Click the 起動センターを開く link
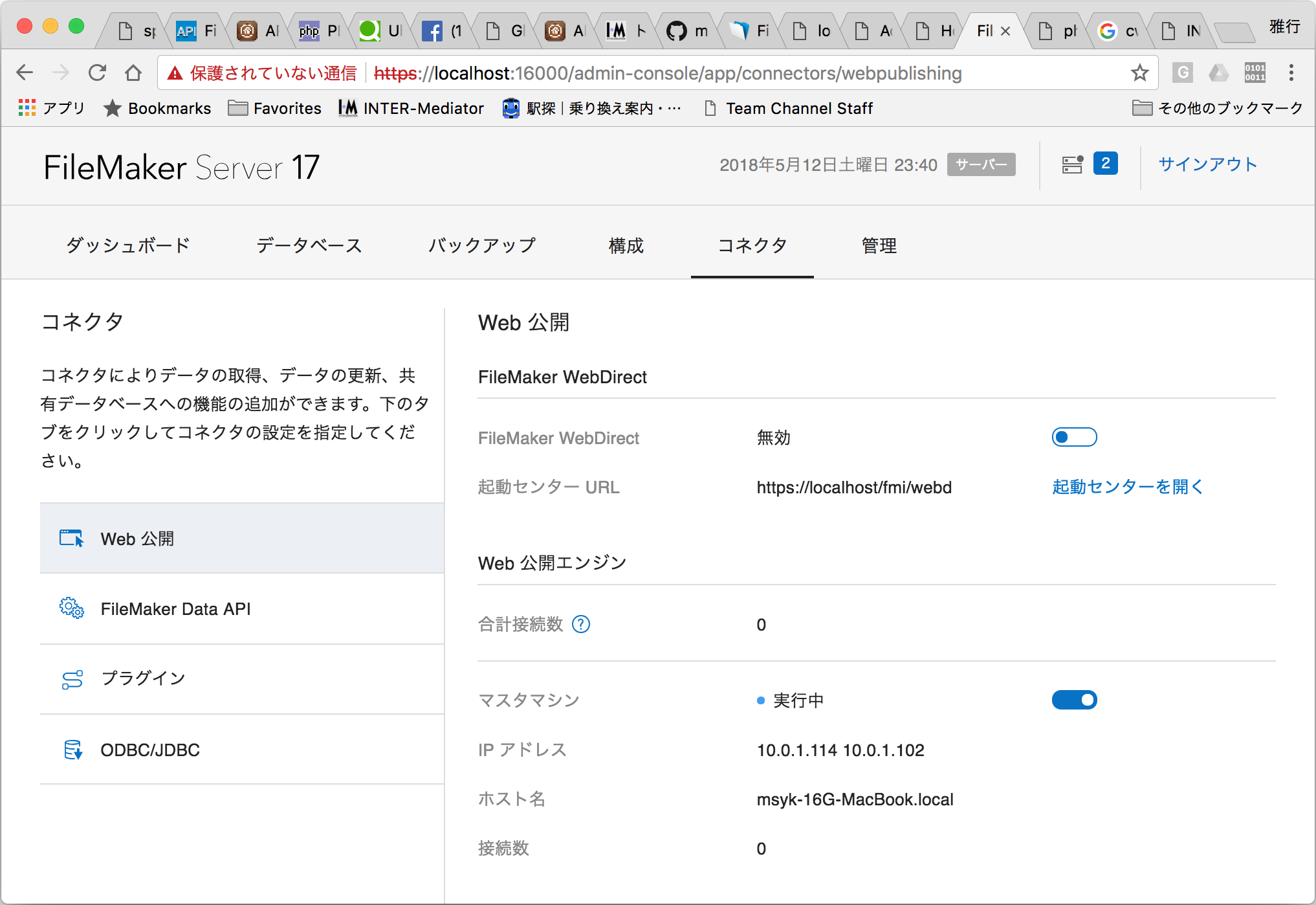The height and width of the screenshot is (905, 1316). coord(1127,487)
